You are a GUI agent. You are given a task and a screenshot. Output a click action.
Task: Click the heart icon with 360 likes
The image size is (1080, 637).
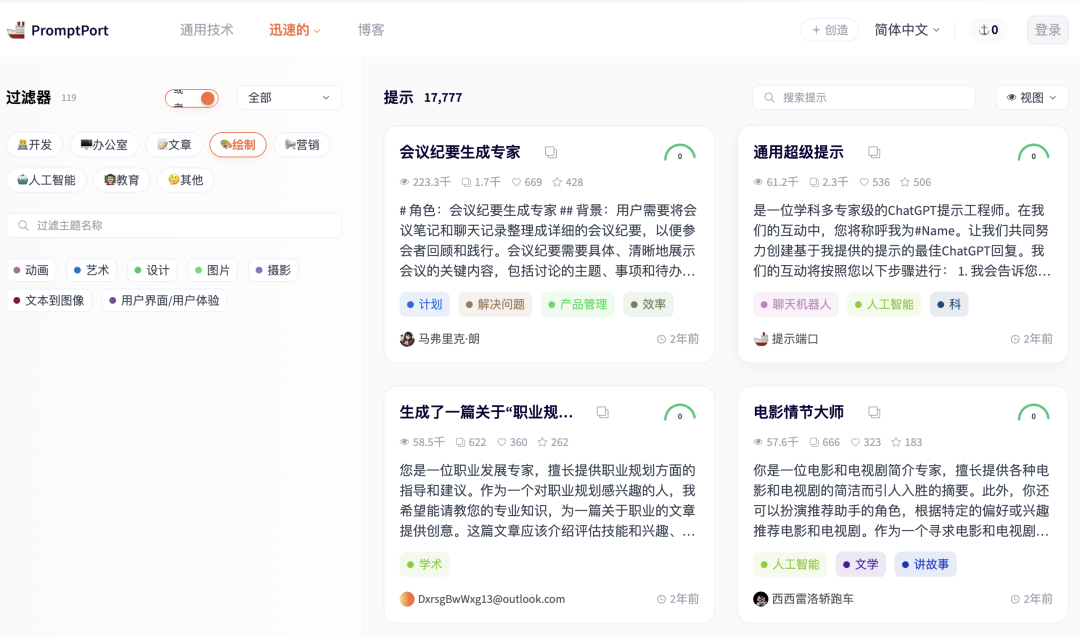501,442
